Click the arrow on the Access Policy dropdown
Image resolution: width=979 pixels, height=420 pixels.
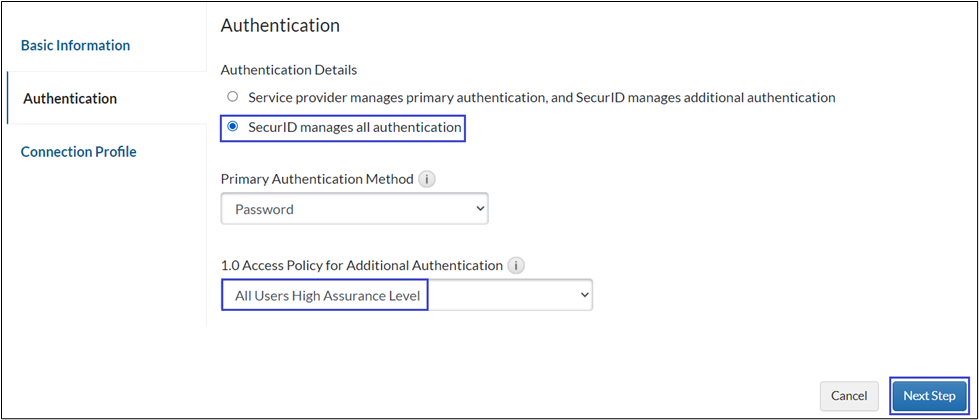pyautogui.click(x=584, y=295)
